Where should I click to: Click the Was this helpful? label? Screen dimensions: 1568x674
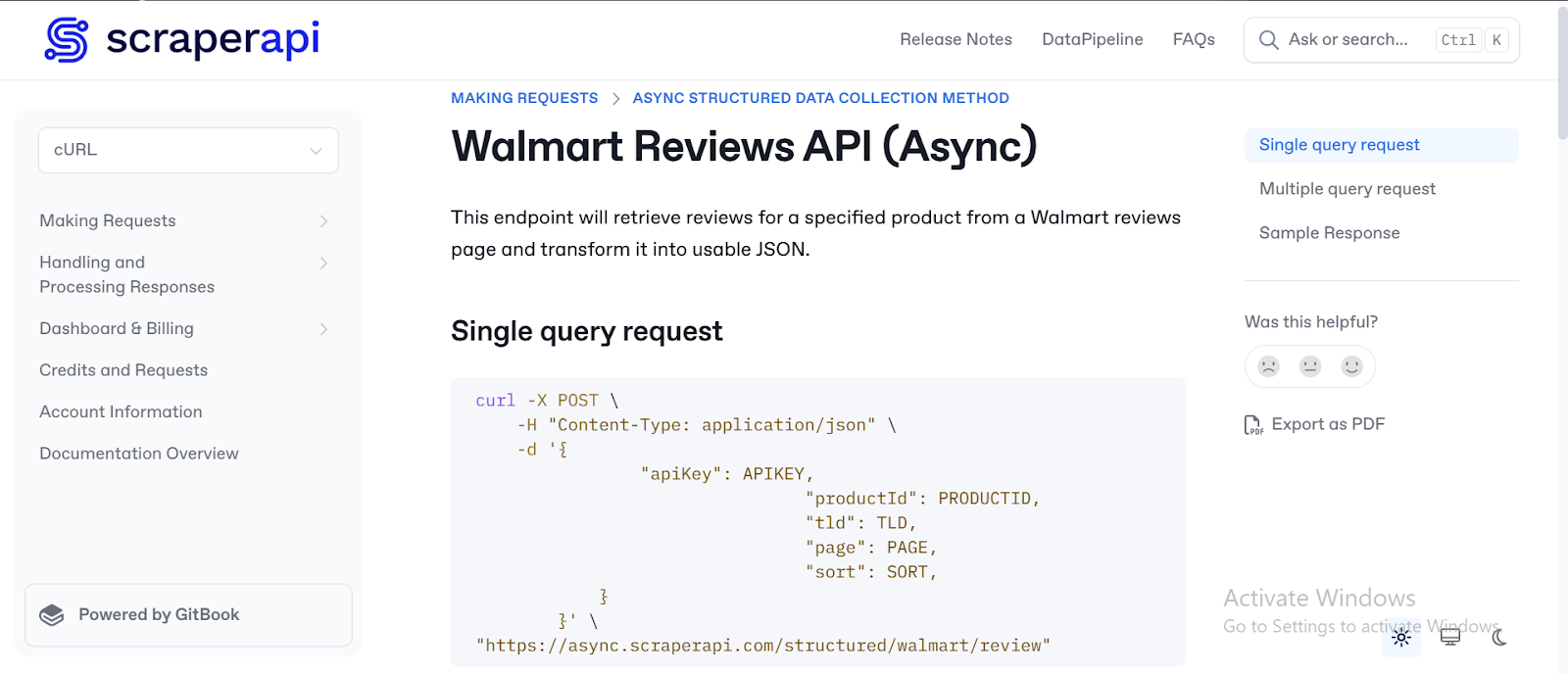click(1311, 322)
